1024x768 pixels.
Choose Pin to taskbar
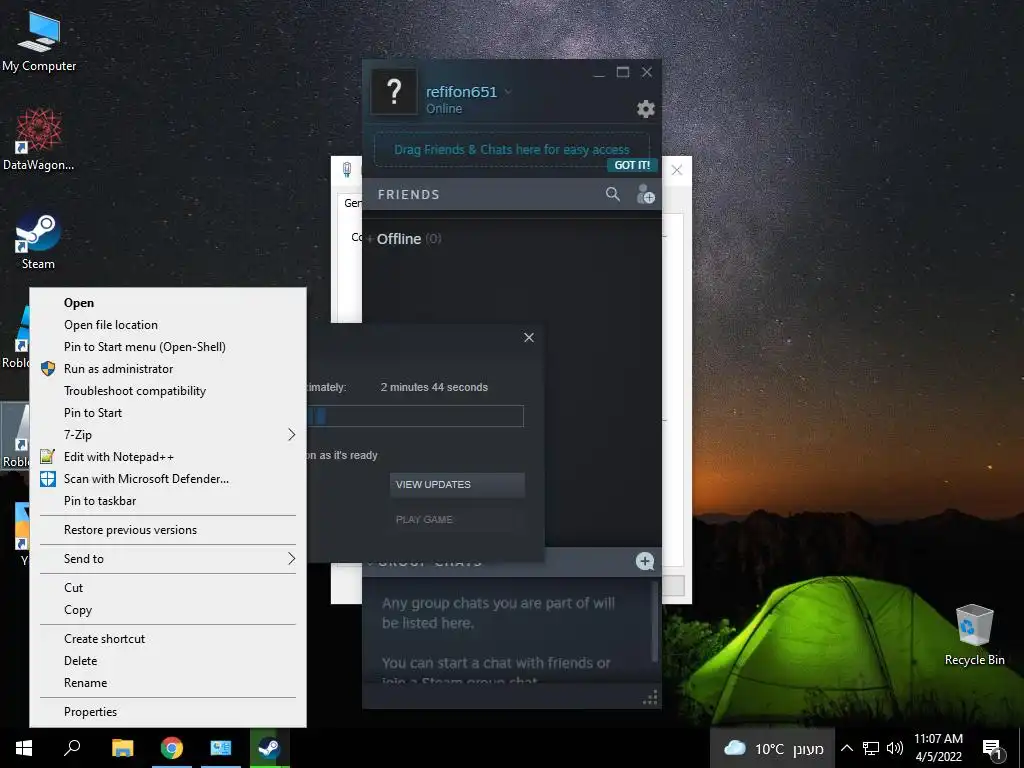pyautogui.click(x=168, y=501)
